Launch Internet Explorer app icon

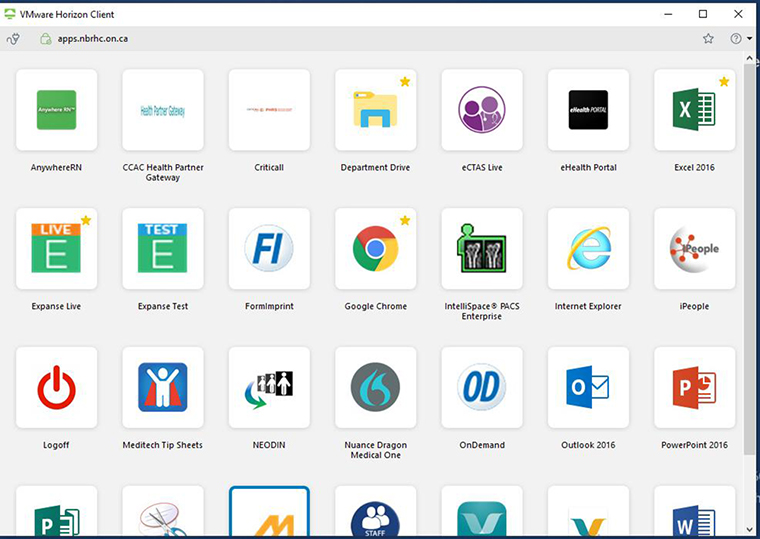[x=588, y=249]
